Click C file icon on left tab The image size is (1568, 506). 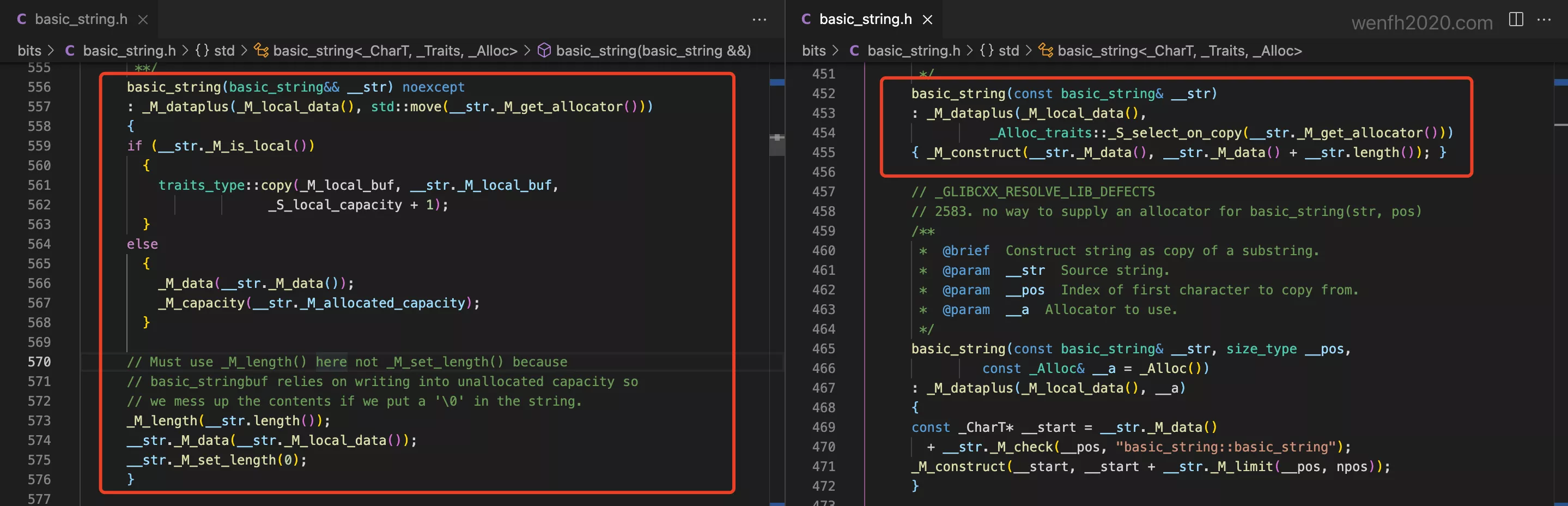(x=22, y=20)
